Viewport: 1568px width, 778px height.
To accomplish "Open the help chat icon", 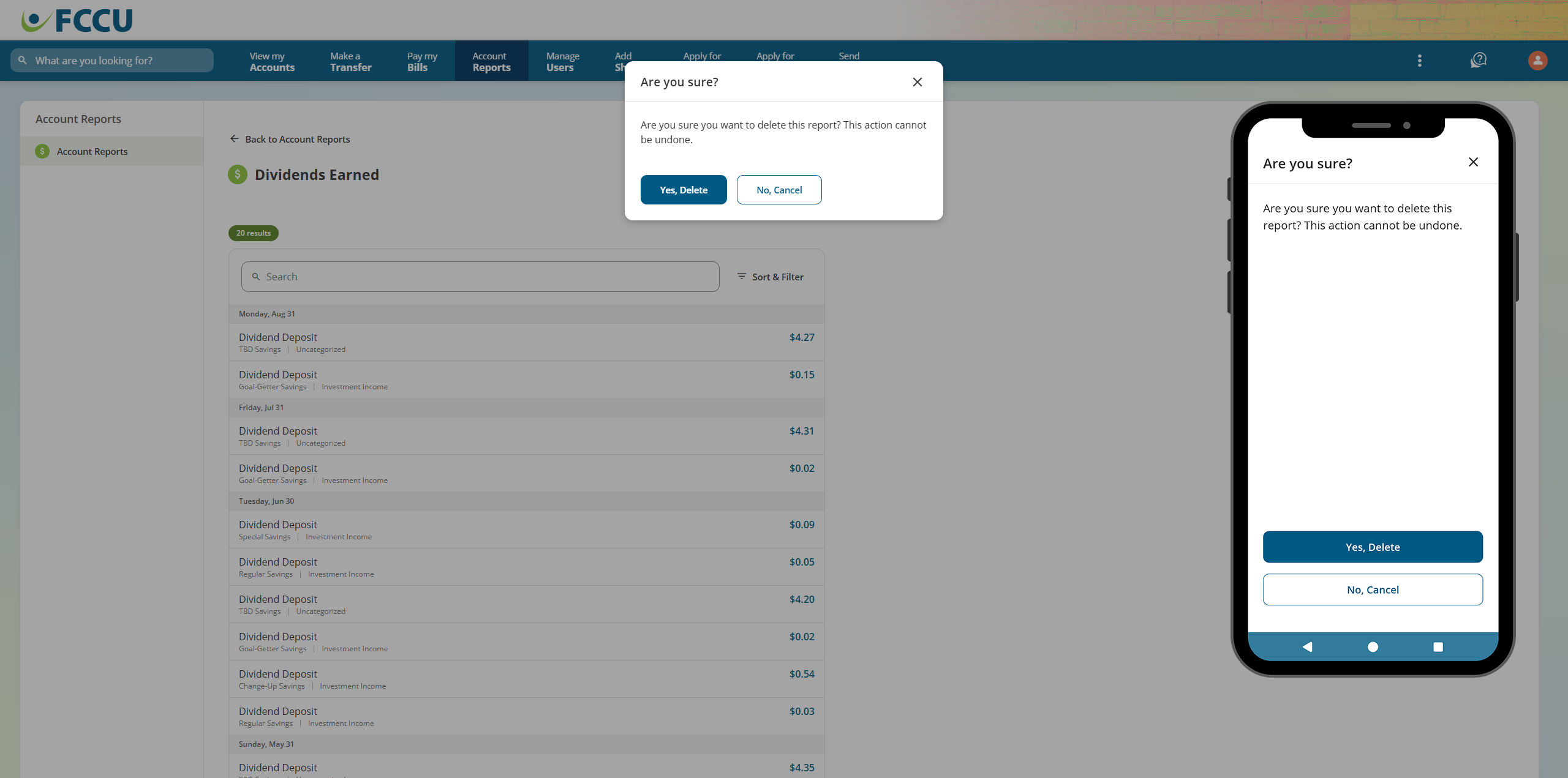I will click(1479, 61).
